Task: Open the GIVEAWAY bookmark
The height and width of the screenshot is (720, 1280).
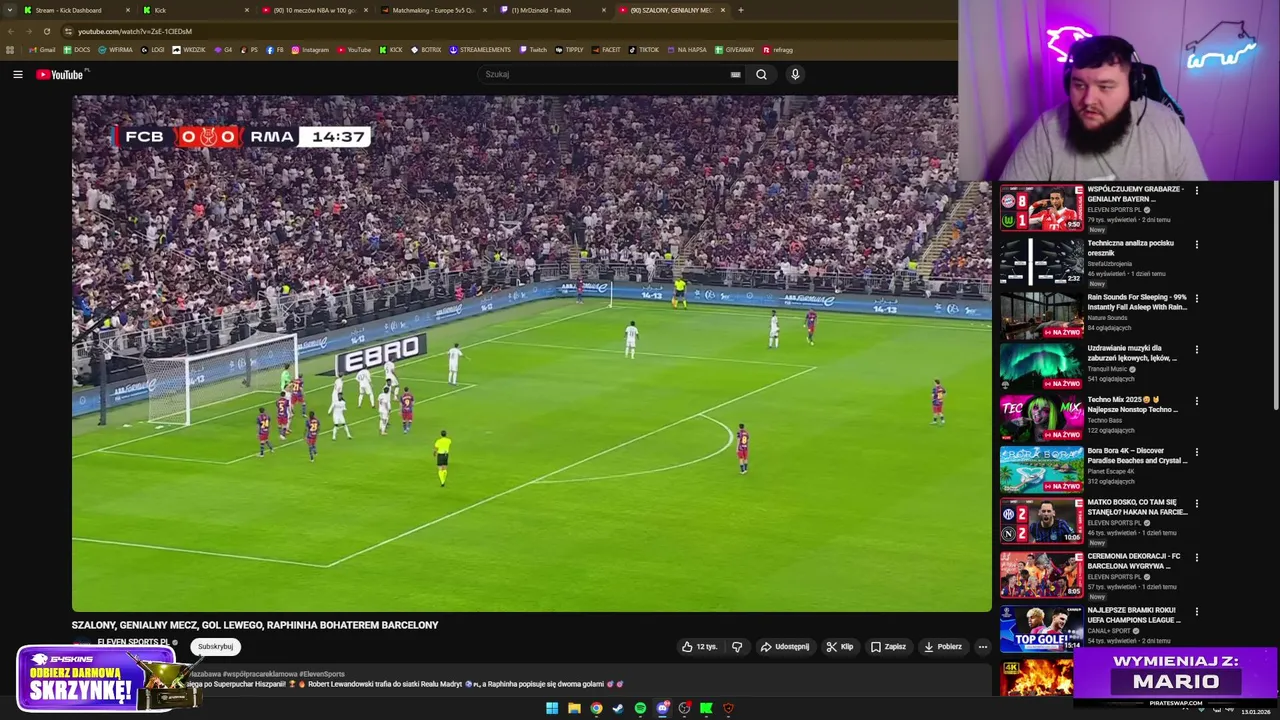Action: point(735,50)
